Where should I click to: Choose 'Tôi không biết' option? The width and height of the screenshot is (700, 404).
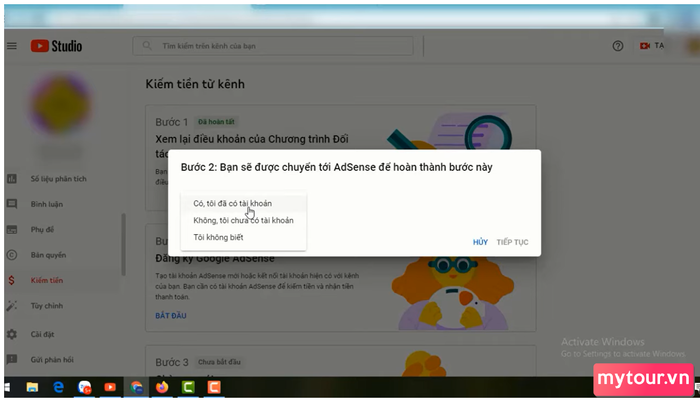click(x=244, y=237)
